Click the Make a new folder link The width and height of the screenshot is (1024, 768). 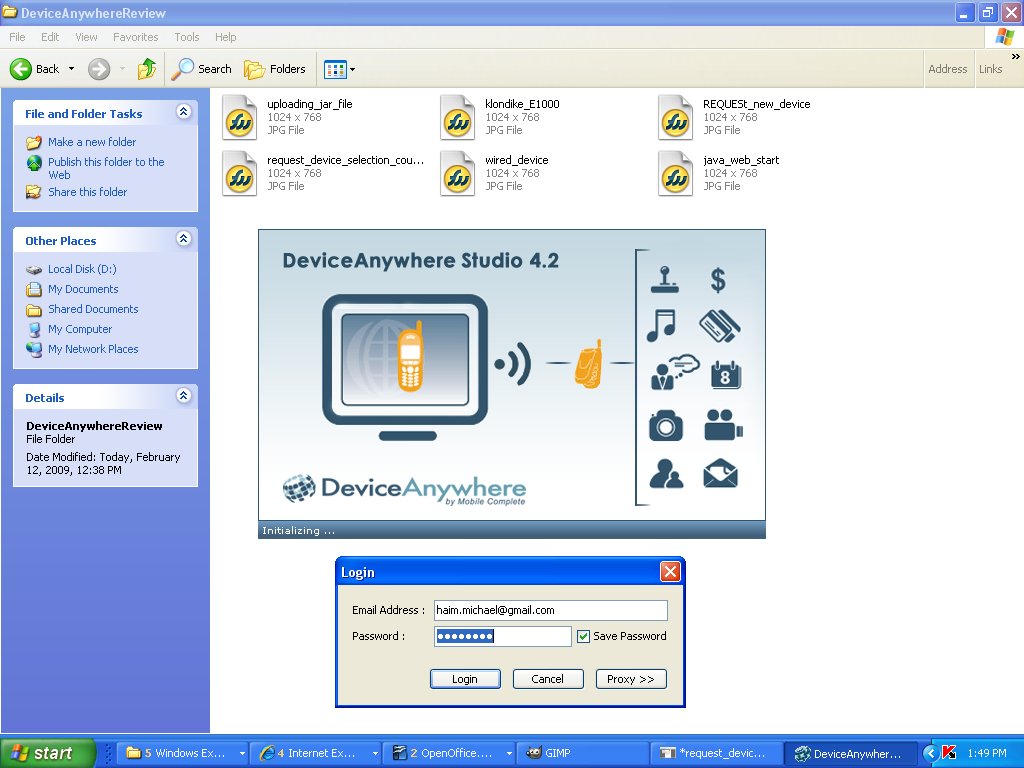(x=92, y=142)
